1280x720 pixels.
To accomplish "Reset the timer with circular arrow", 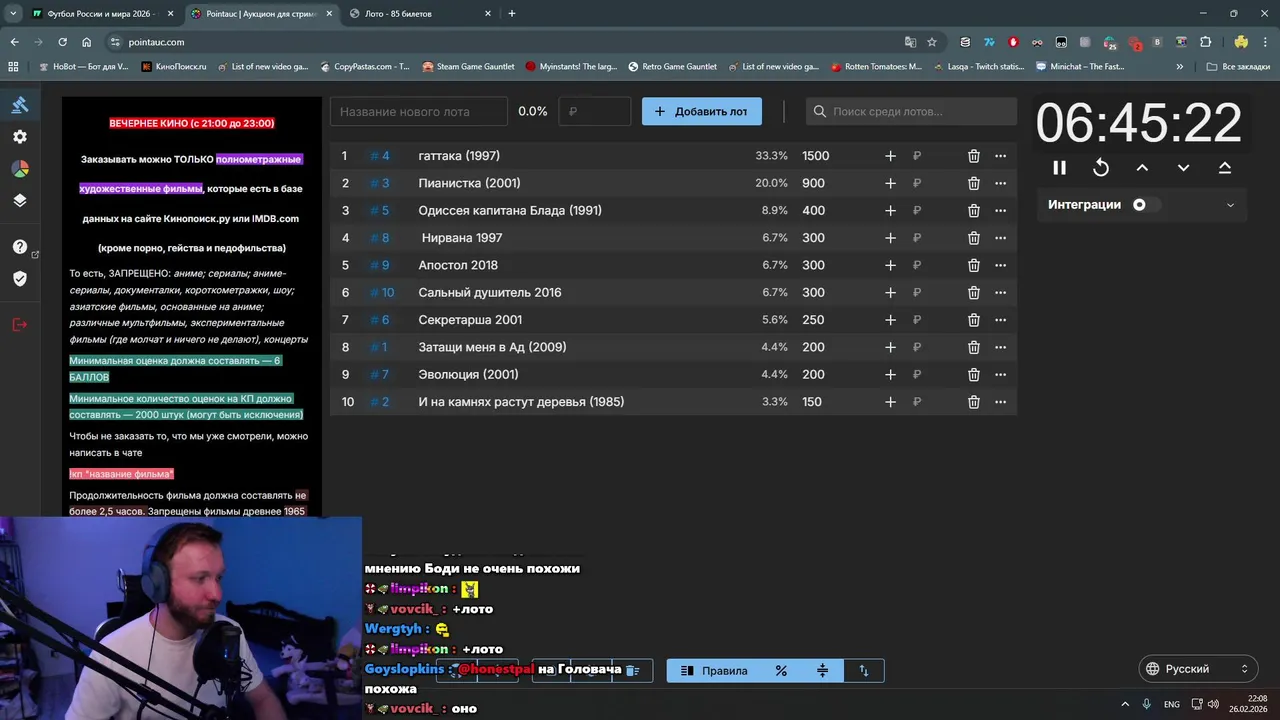I will coord(1101,168).
